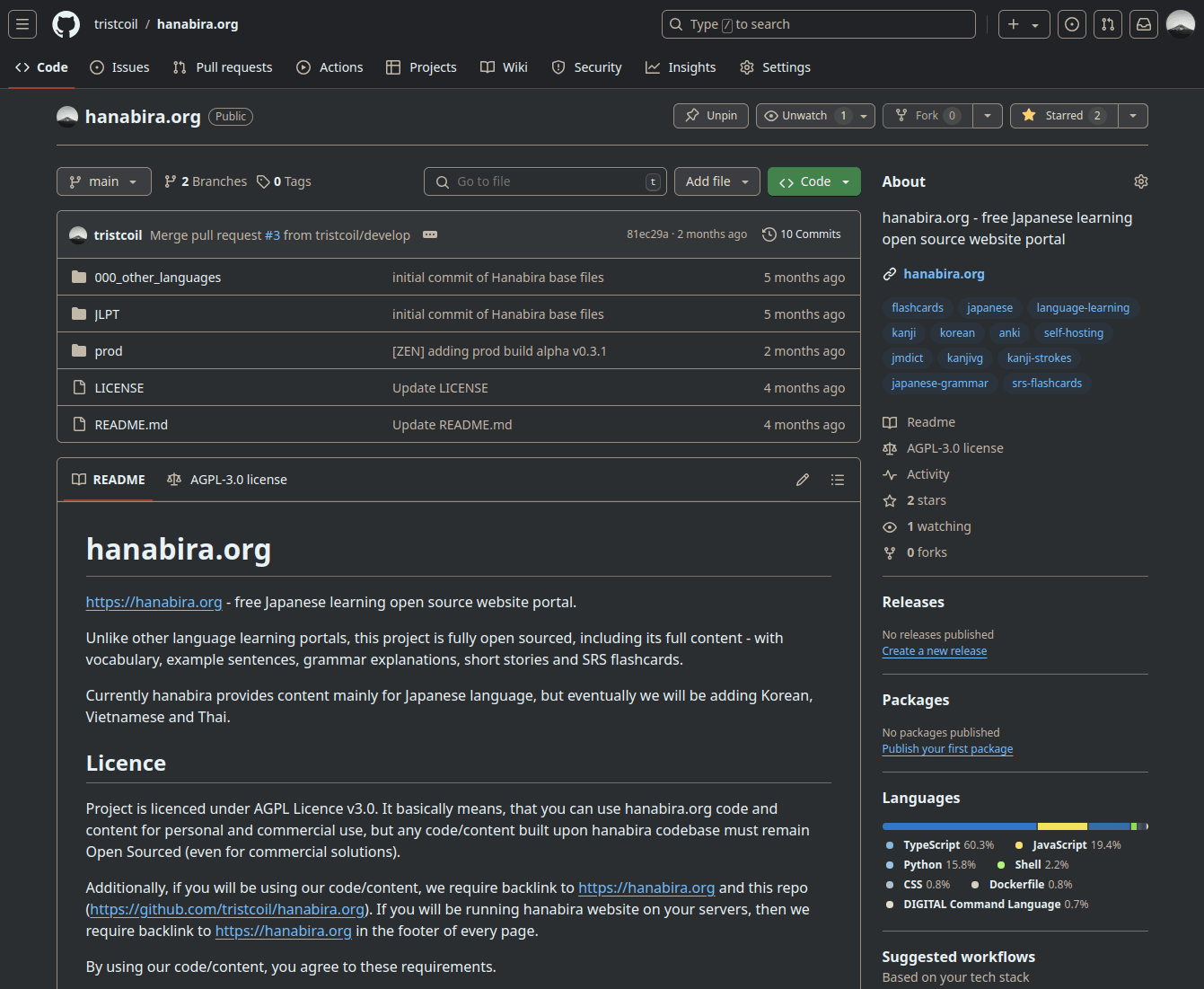
Task: Edit the README using the pencil icon
Action: click(x=802, y=479)
